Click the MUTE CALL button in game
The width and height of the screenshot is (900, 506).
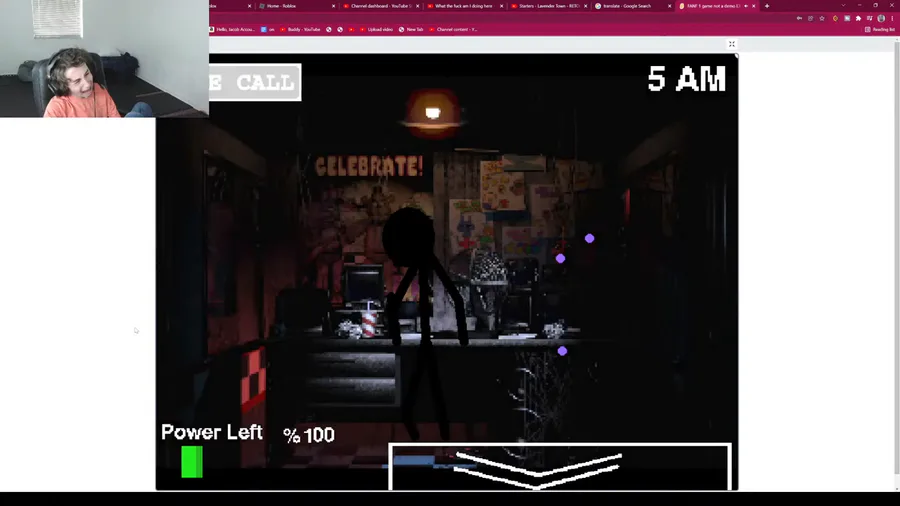[255, 83]
